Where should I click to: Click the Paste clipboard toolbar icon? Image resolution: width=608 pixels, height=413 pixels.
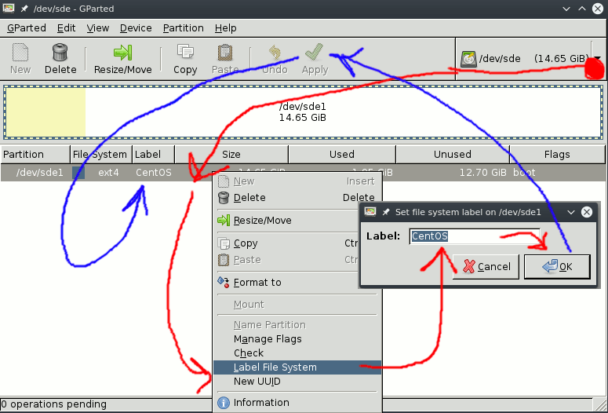pos(225,52)
